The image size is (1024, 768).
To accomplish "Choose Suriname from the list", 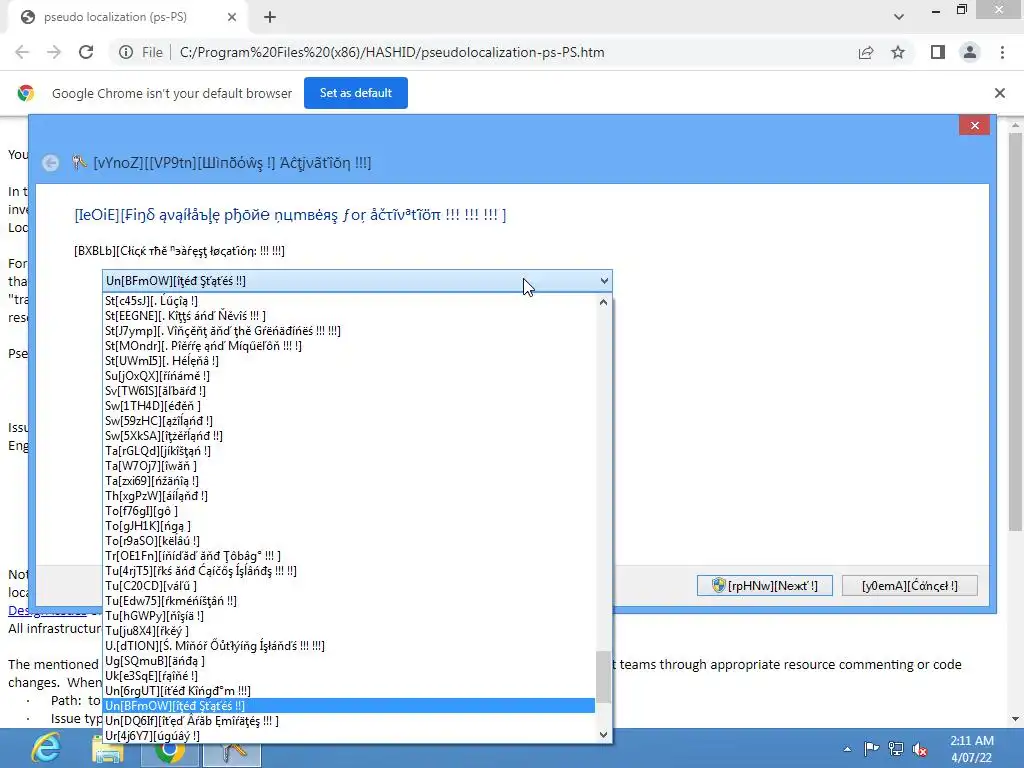I will pyautogui.click(x=349, y=376).
